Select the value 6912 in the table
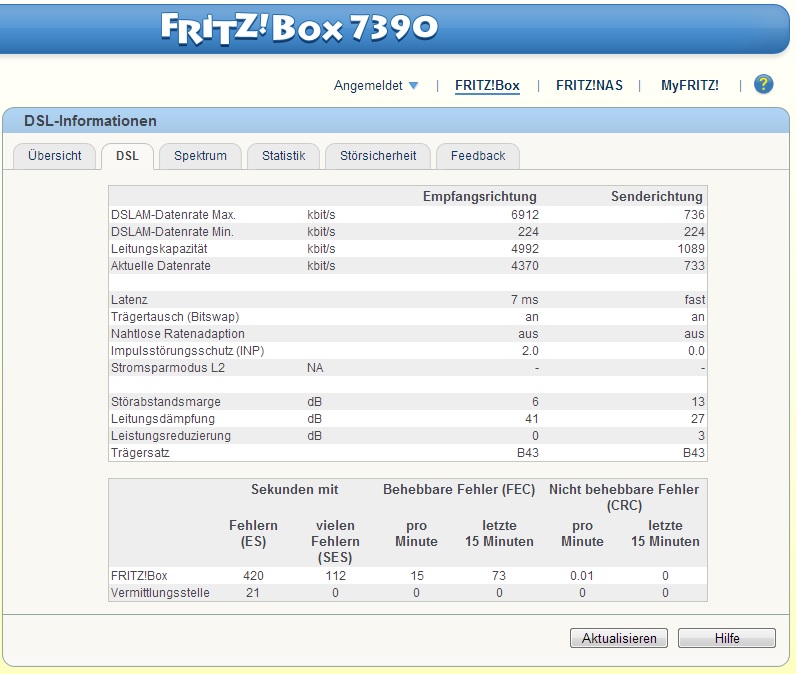Image resolution: width=798 pixels, height=674 pixels. click(525, 215)
